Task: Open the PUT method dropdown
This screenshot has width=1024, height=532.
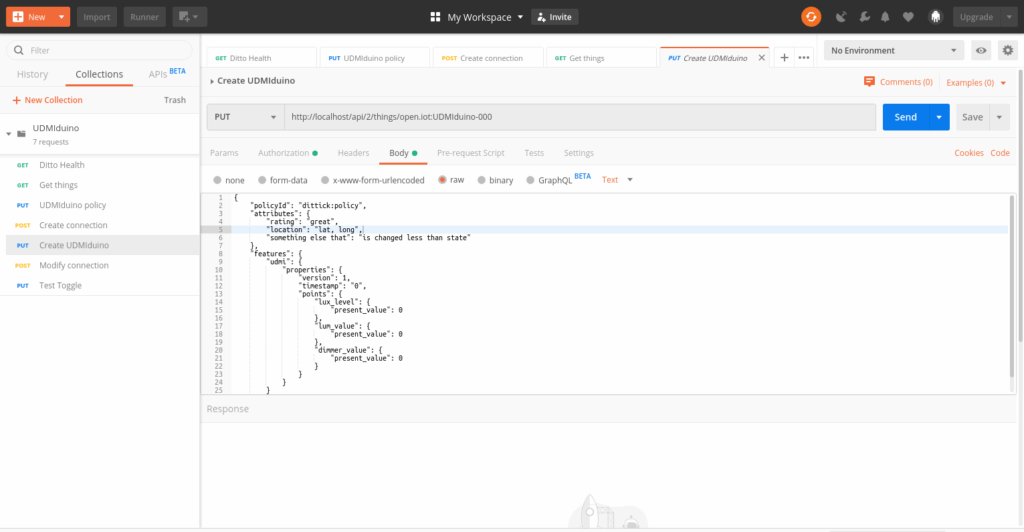Action: 246,117
